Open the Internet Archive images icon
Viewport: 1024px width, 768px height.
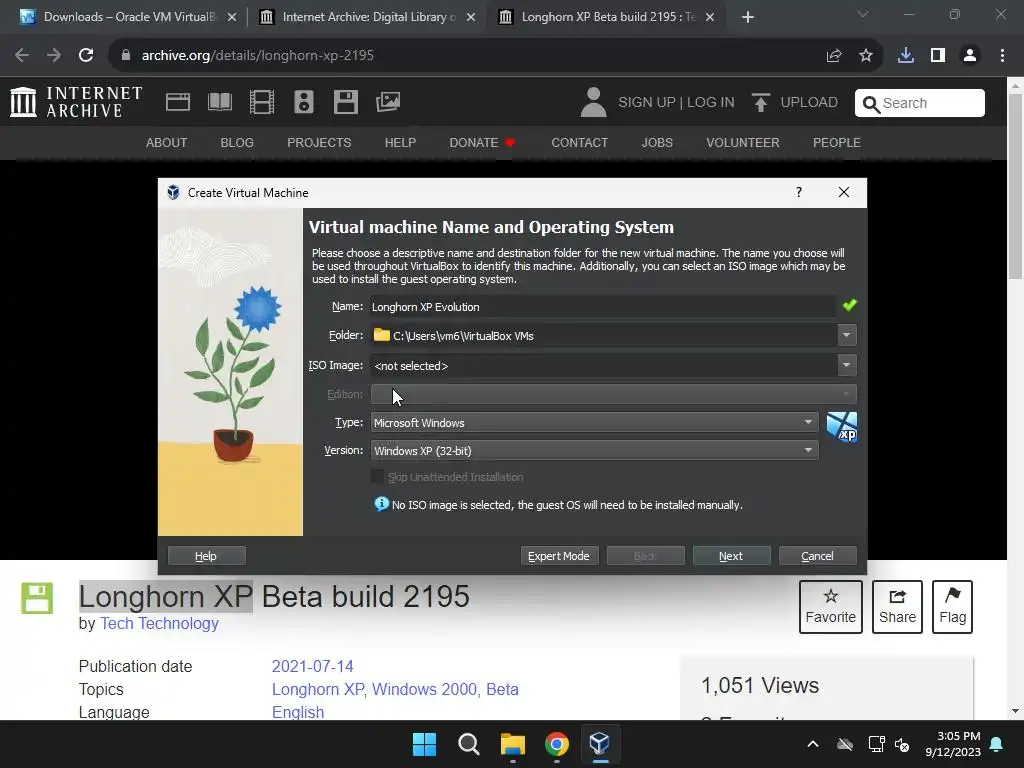388,102
